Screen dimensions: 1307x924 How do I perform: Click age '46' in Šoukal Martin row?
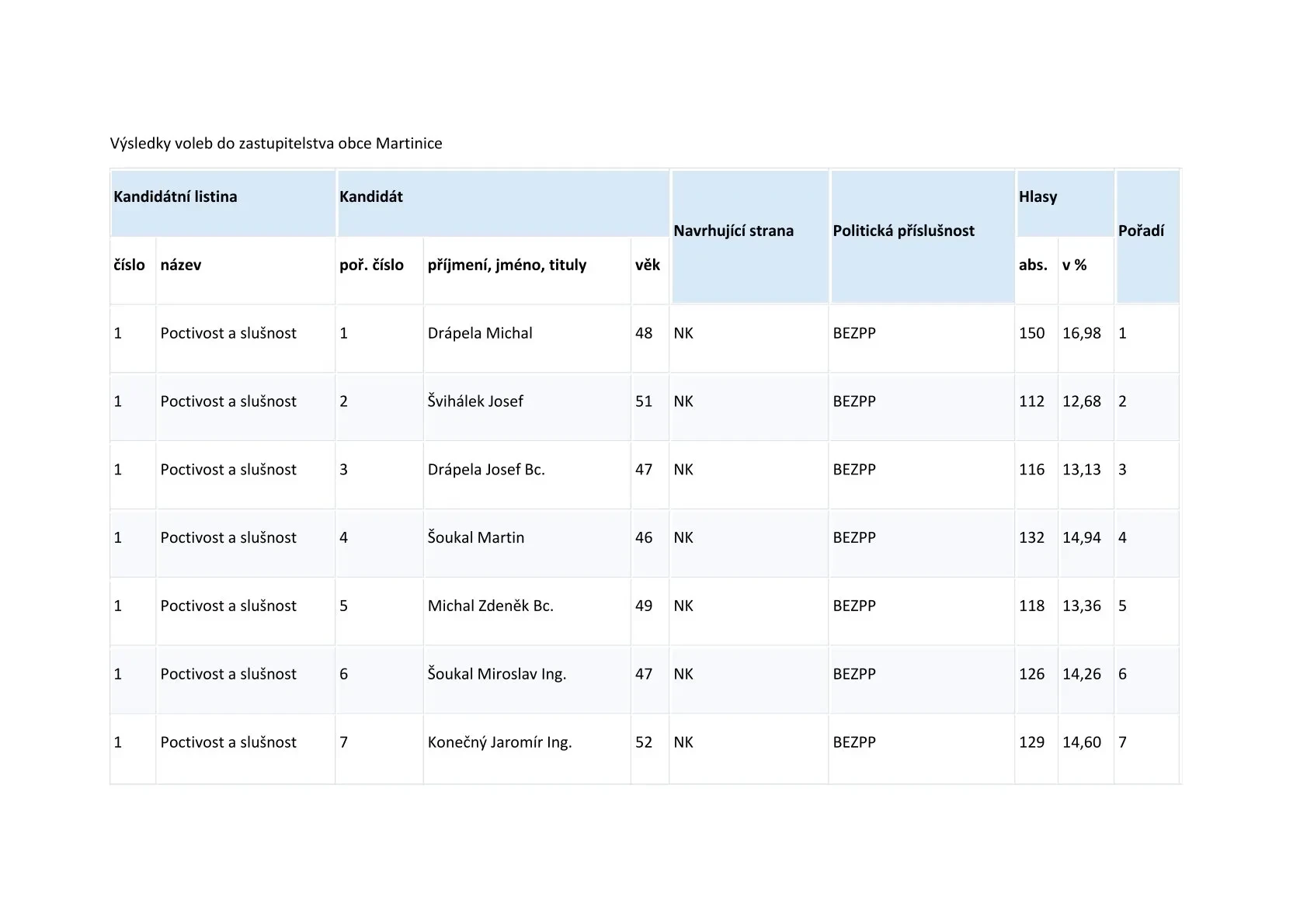[644, 538]
